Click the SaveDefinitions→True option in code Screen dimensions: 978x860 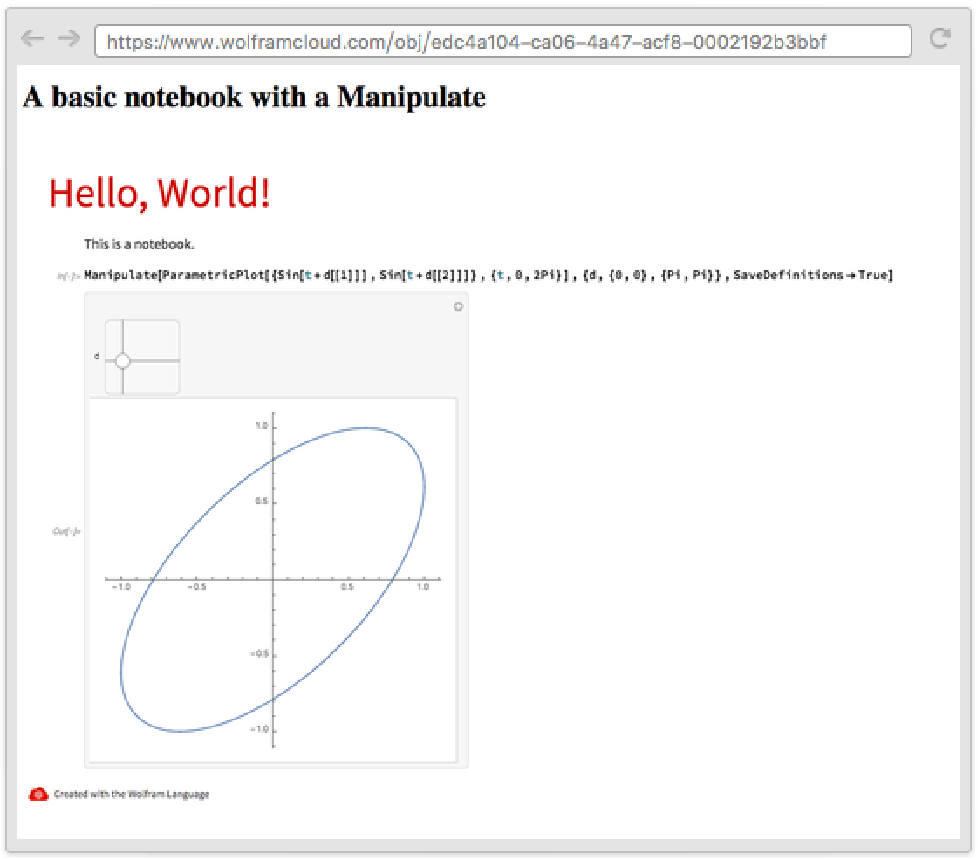point(812,275)
